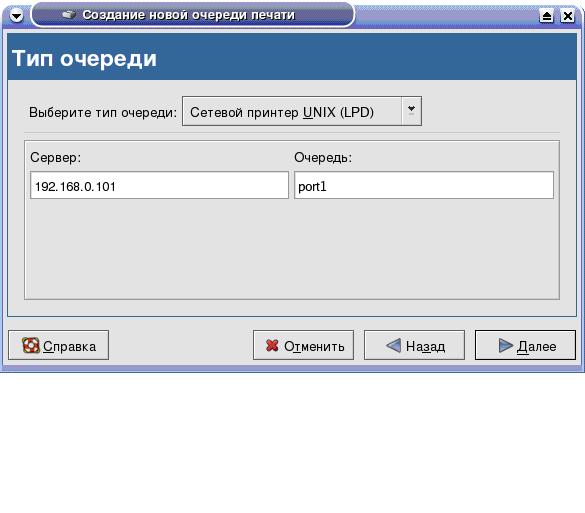Open the window menu in the title bar
Image resolution: width=585 pixels, height=513 pixels.
click(16, 16)
